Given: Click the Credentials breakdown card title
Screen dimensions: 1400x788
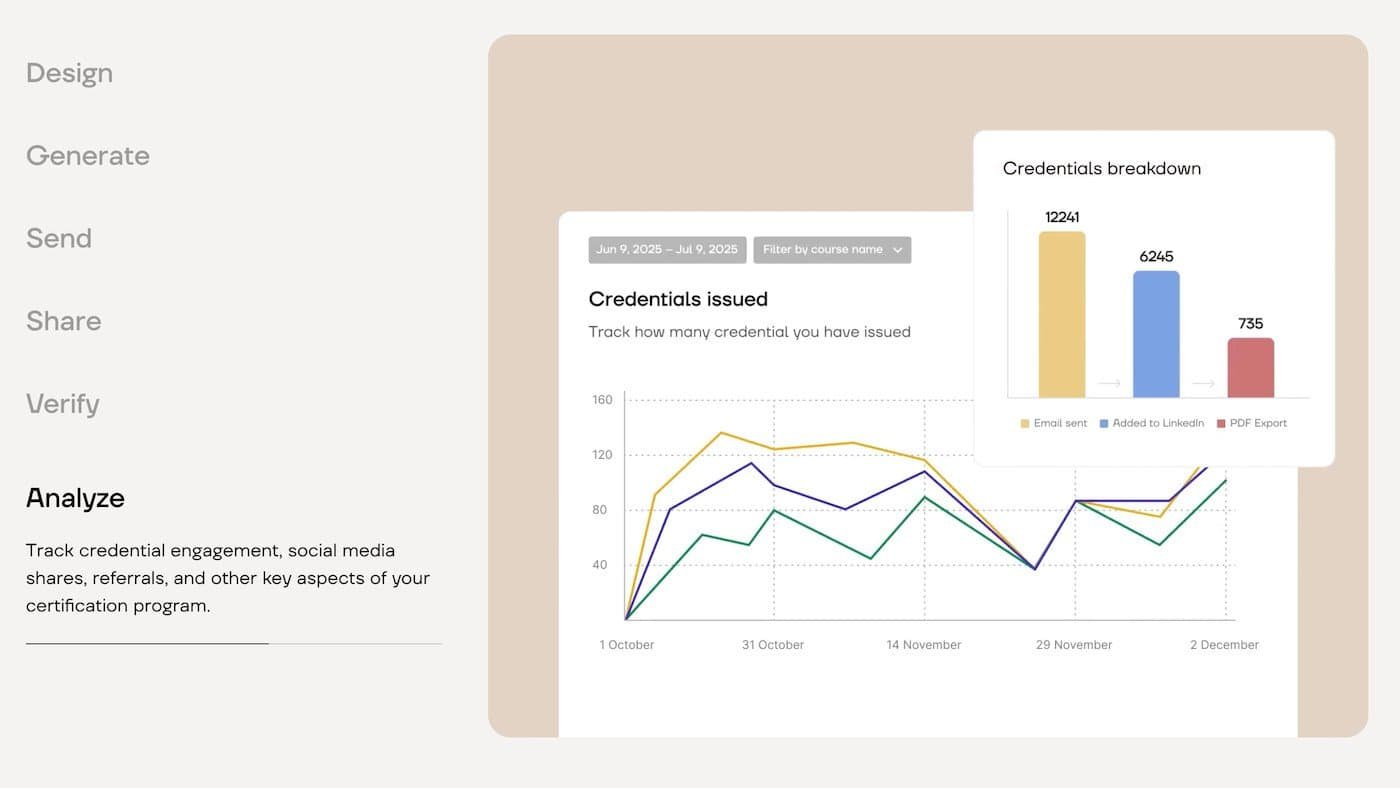Looking at the screenshot, I should point(1101,168).
